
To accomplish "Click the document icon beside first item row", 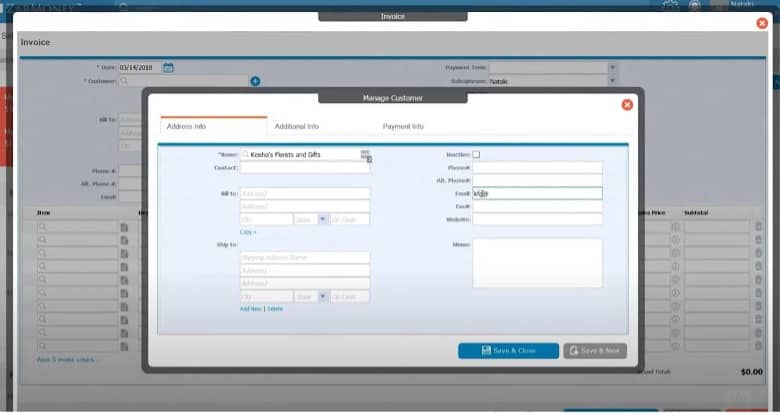I will pos(125,228).
